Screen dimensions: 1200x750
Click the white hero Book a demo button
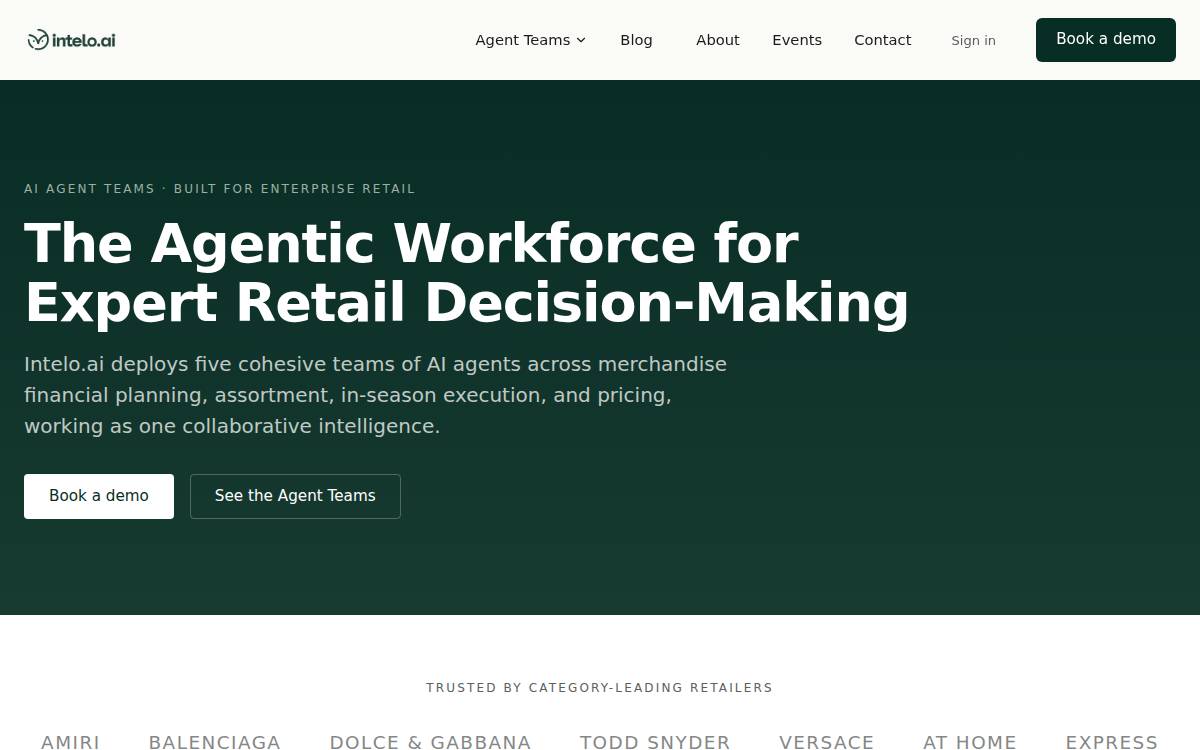coord(99,496)
